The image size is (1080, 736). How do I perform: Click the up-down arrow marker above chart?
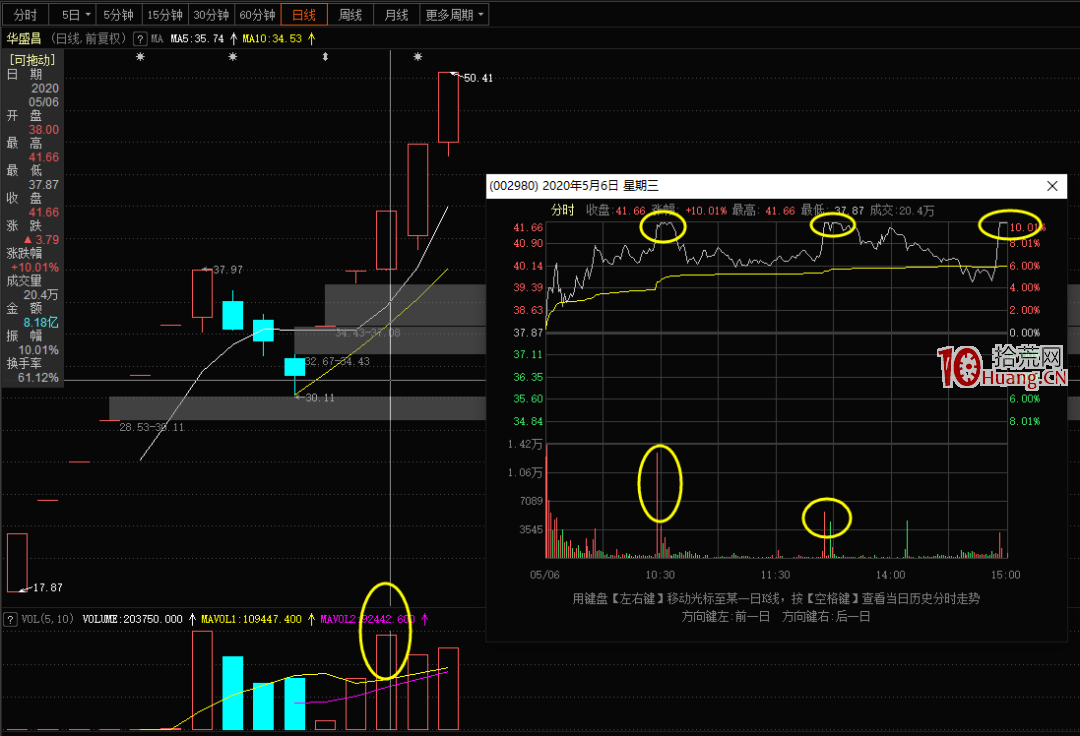[326, 56]
